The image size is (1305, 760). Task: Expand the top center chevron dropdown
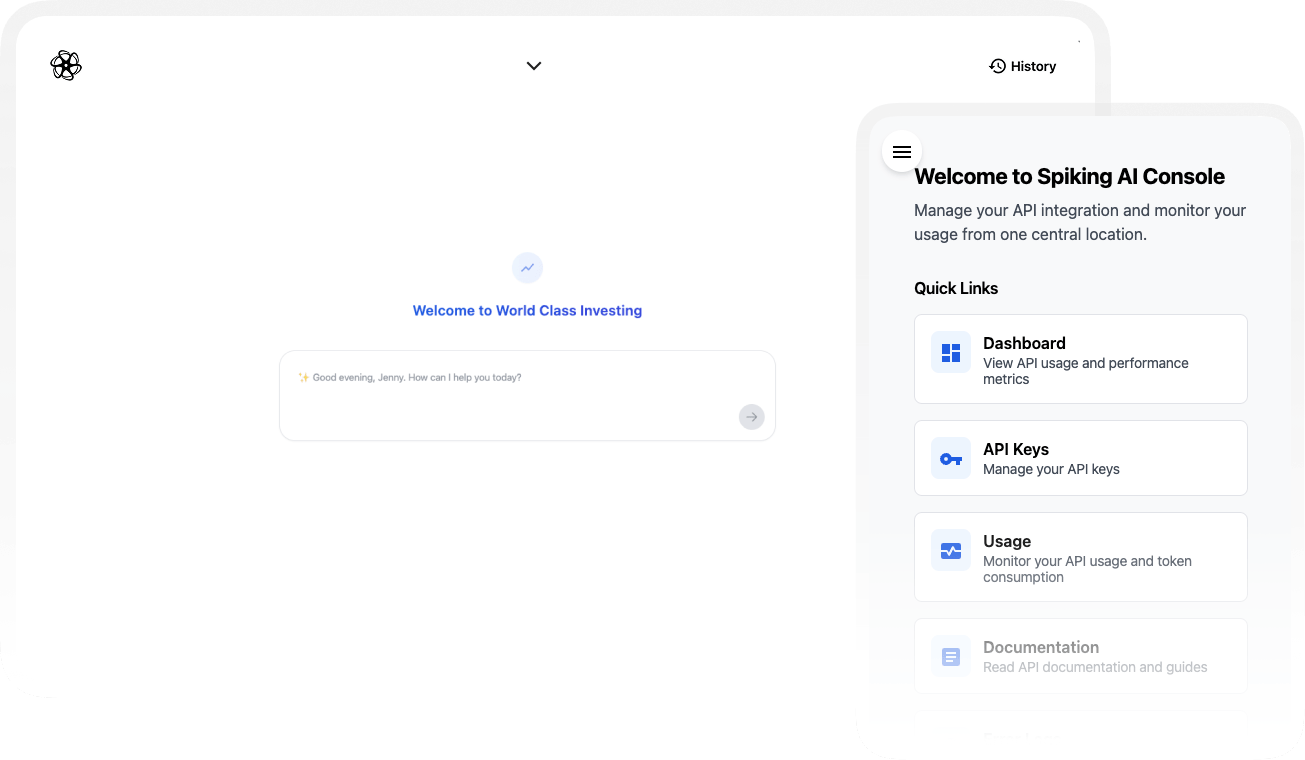[x=534, y=66]
